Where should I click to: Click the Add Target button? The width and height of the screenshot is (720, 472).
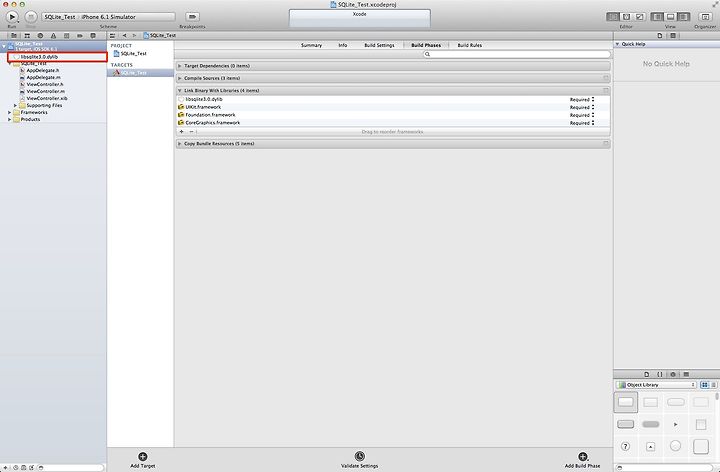(143, 460)
